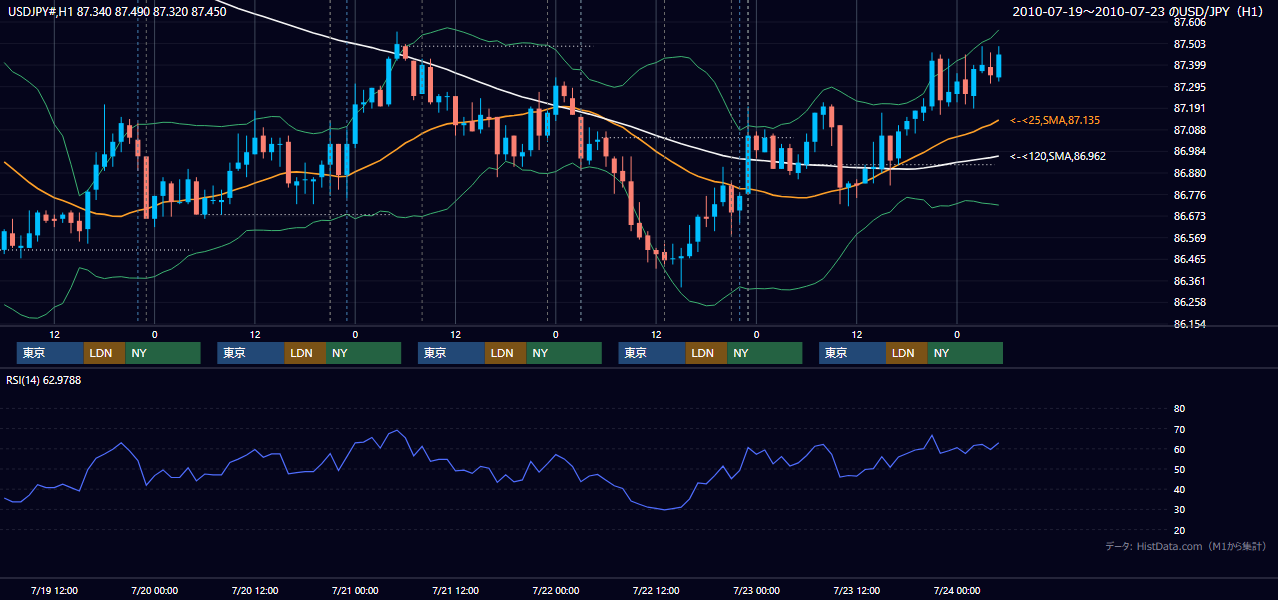Click the 87.606 price axis label
1278x600 pixels.
coord(1190,22)
